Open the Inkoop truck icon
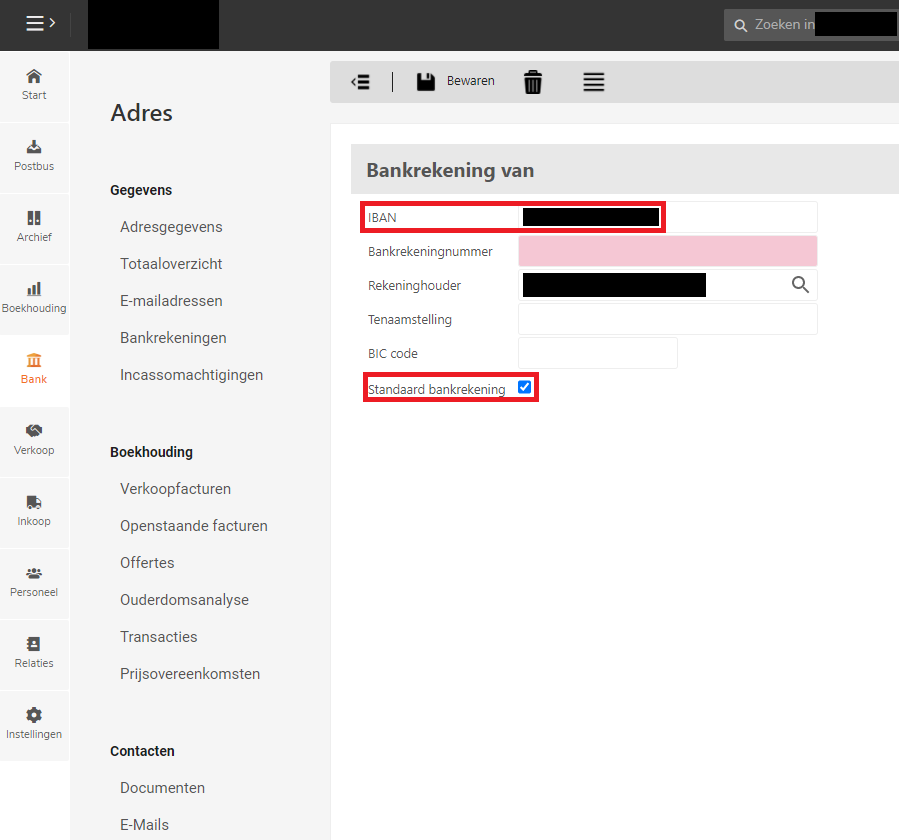 [34, 502]
